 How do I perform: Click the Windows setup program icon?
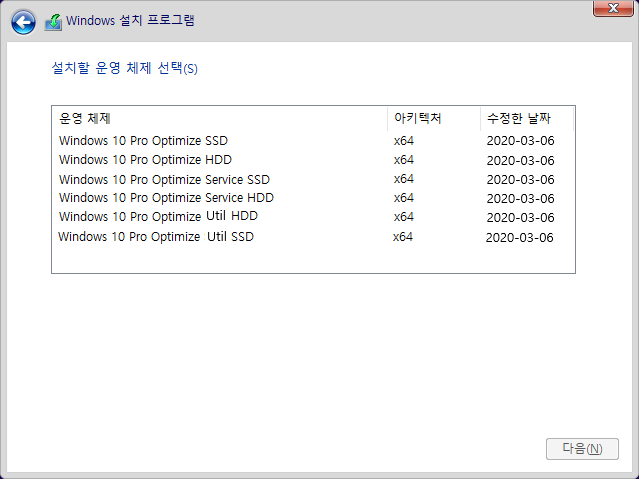[x=53, y=22]
